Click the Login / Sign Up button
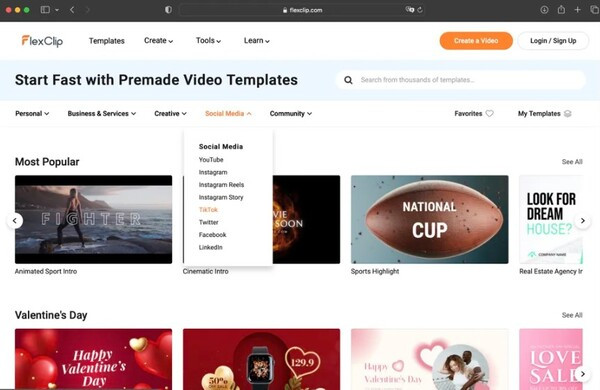Image resolution: width=600 pixels, height=390 pixels. 553,41
